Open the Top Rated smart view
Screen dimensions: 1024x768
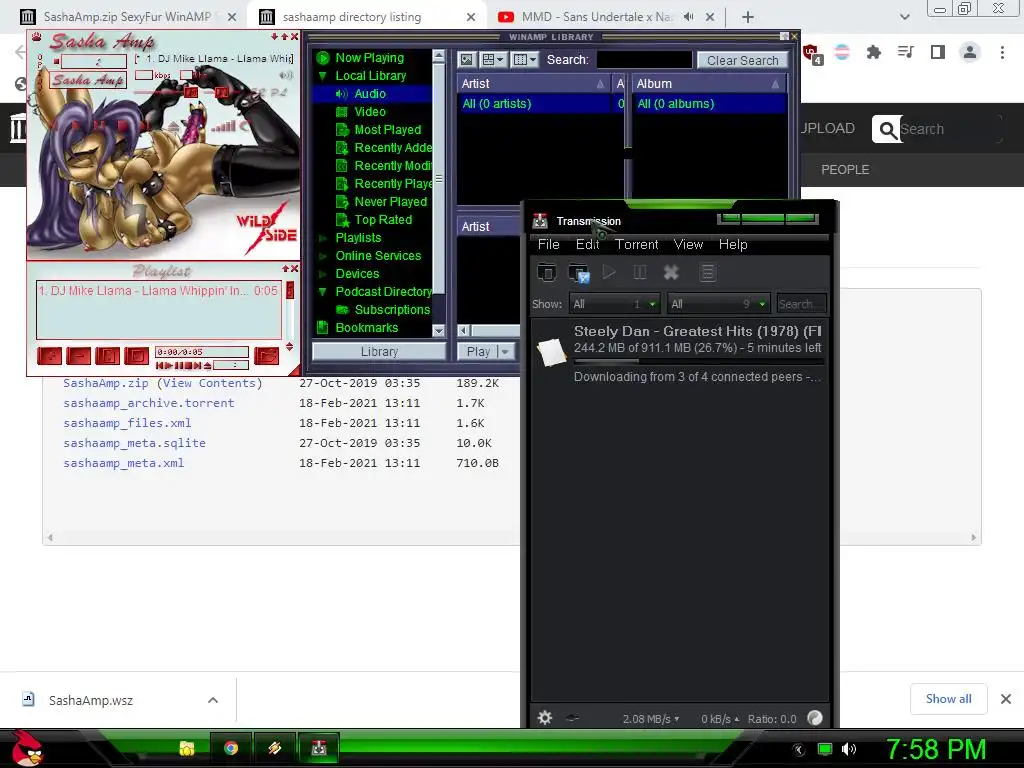point(383,220)
